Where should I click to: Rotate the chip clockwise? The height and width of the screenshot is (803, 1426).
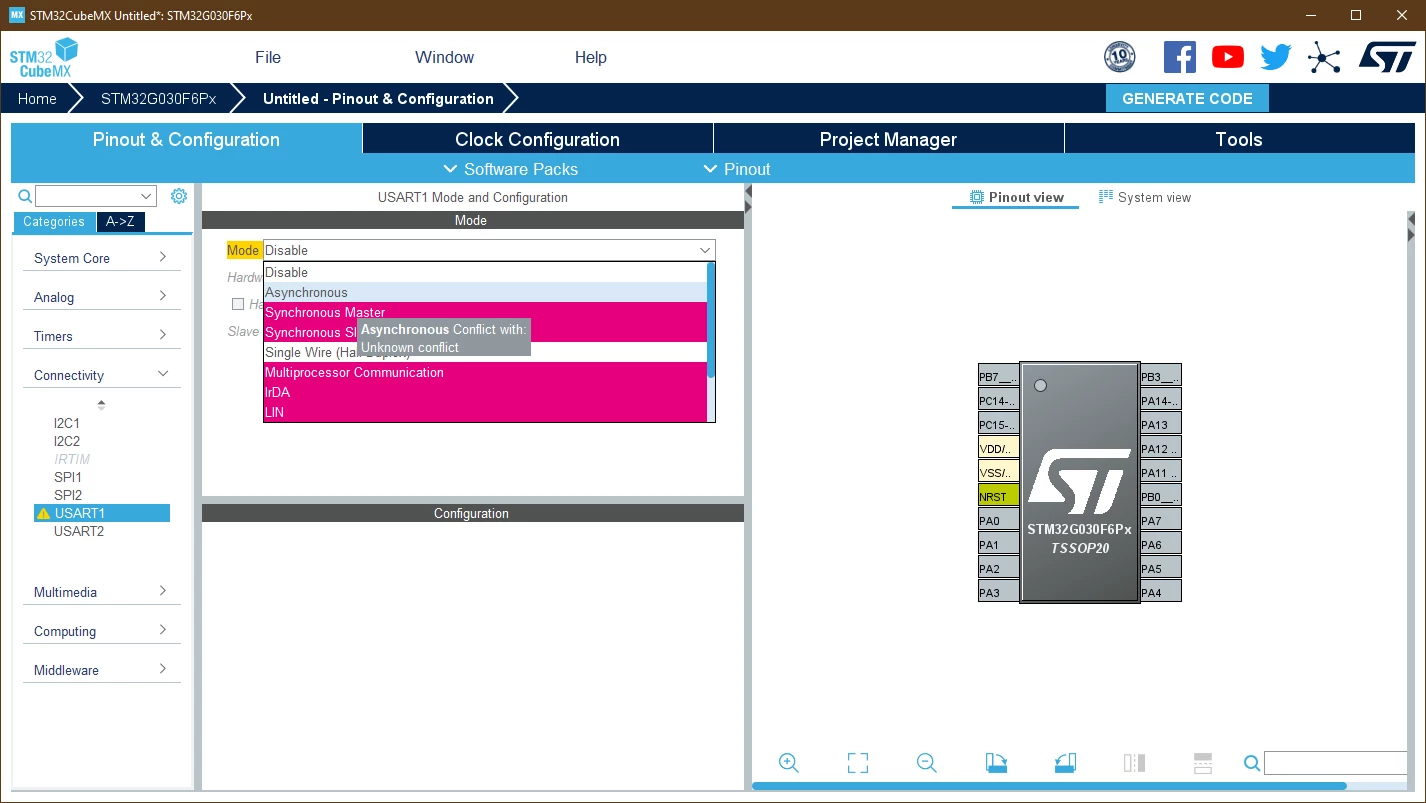[996, 763]
